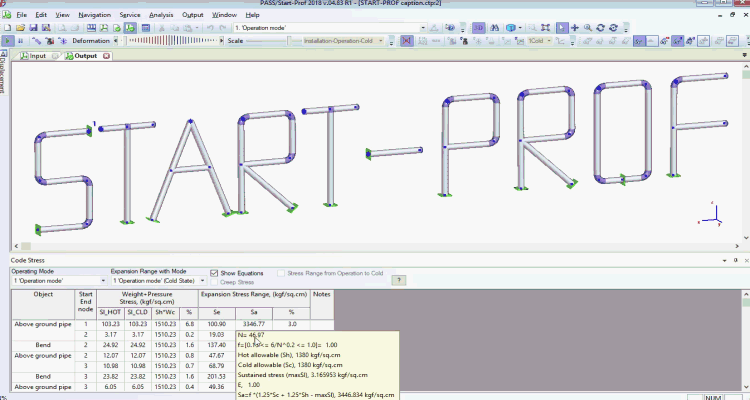Click the Sa column header
The width and height of the screenshot is (750, 400).
(x=254, y=312)
